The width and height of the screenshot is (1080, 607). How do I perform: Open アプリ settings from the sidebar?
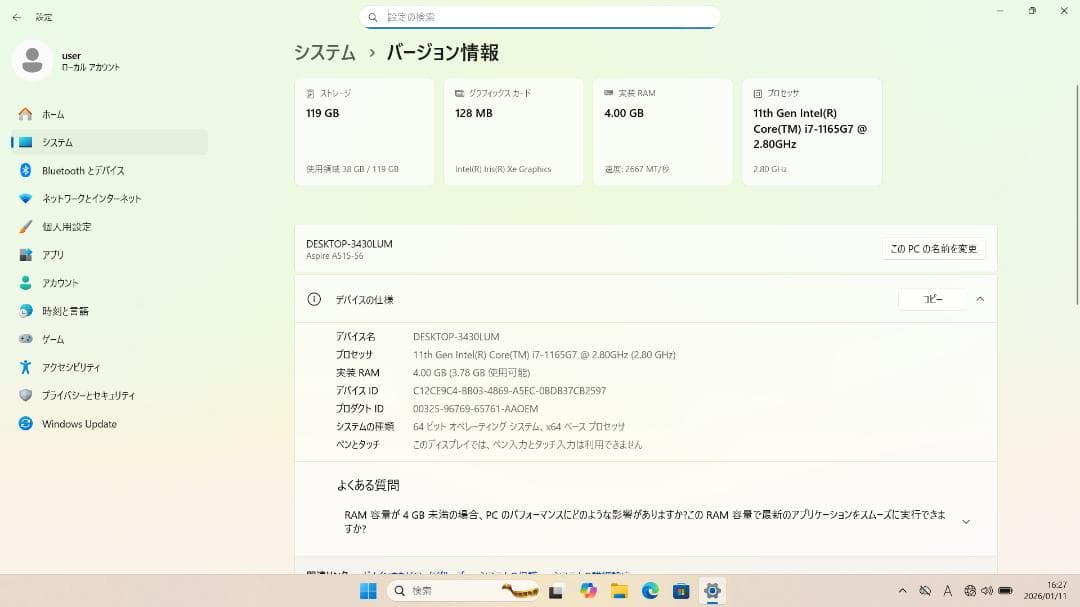pos(60,254)
